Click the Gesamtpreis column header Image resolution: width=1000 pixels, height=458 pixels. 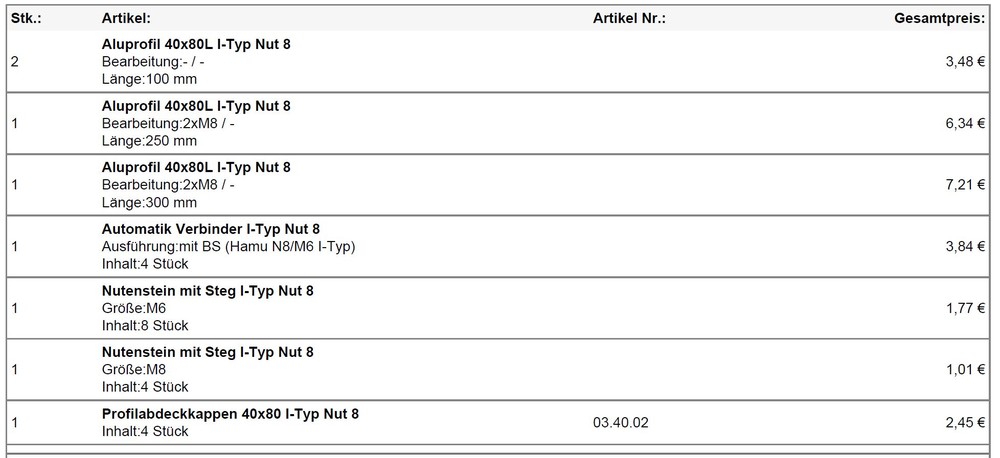point(939,18)
